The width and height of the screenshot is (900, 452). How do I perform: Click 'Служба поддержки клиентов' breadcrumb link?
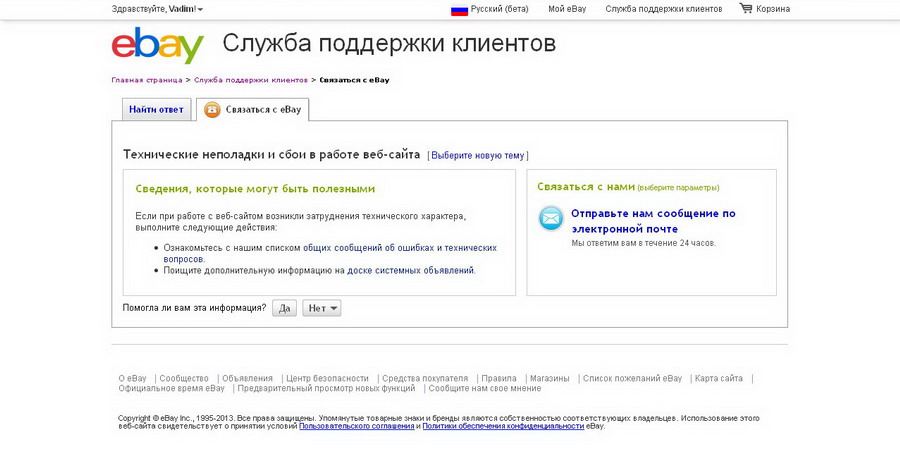[x=251, y=80]
